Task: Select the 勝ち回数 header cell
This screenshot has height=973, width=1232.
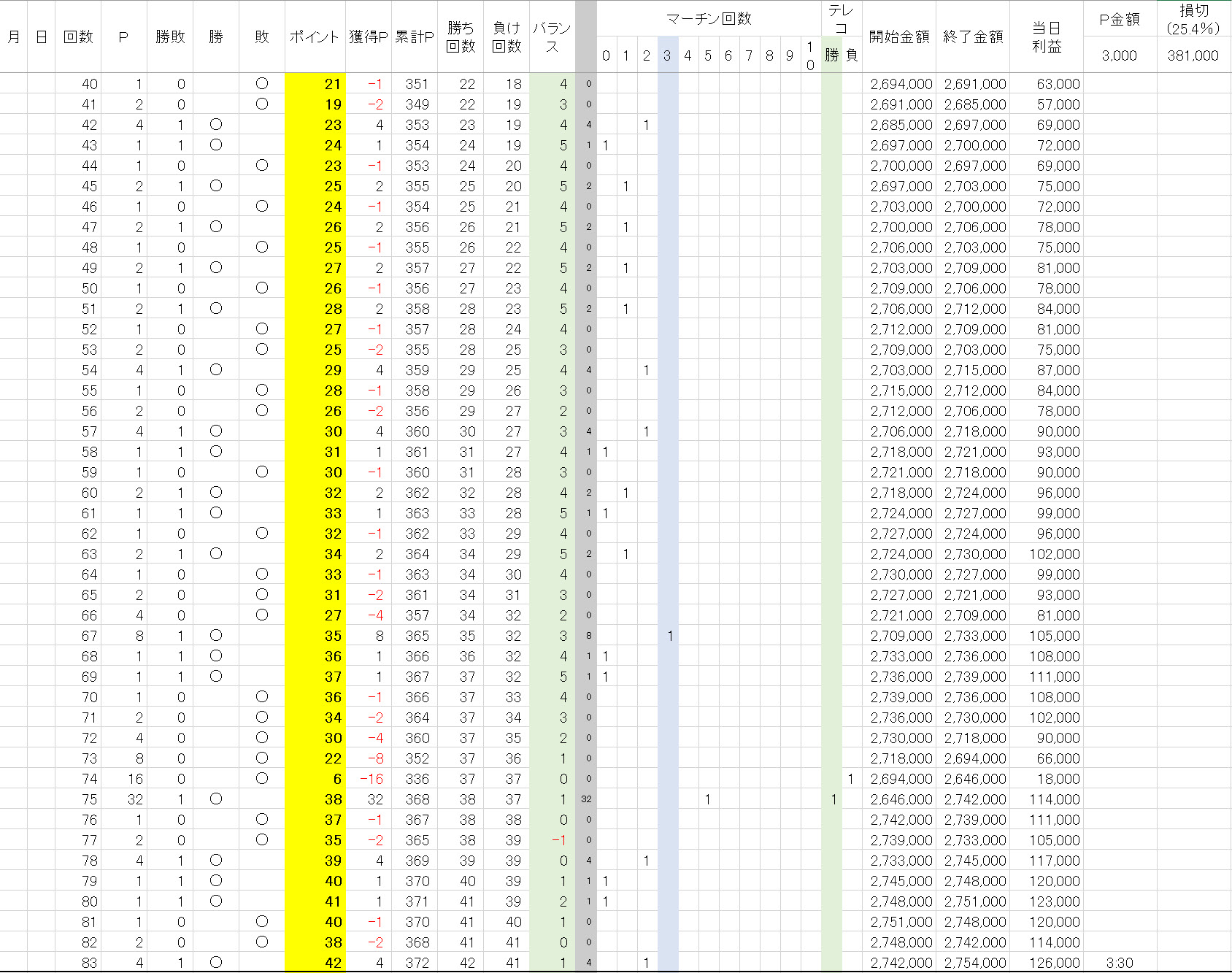Action: 461,36
